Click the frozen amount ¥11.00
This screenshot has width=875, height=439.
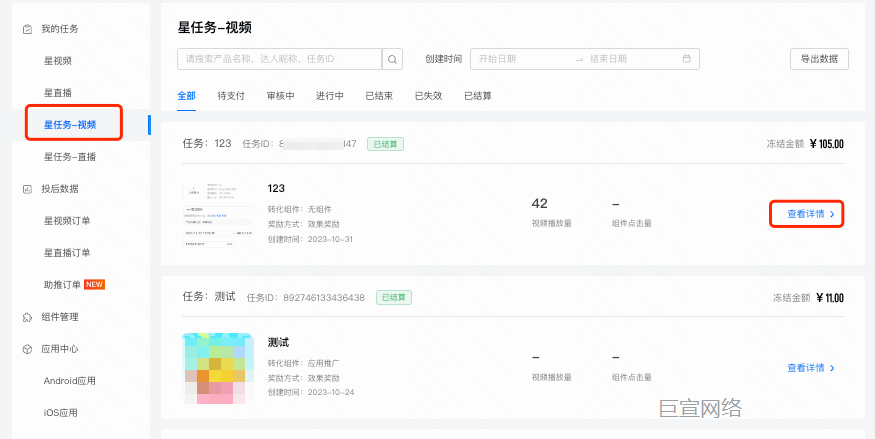point(830,298)
